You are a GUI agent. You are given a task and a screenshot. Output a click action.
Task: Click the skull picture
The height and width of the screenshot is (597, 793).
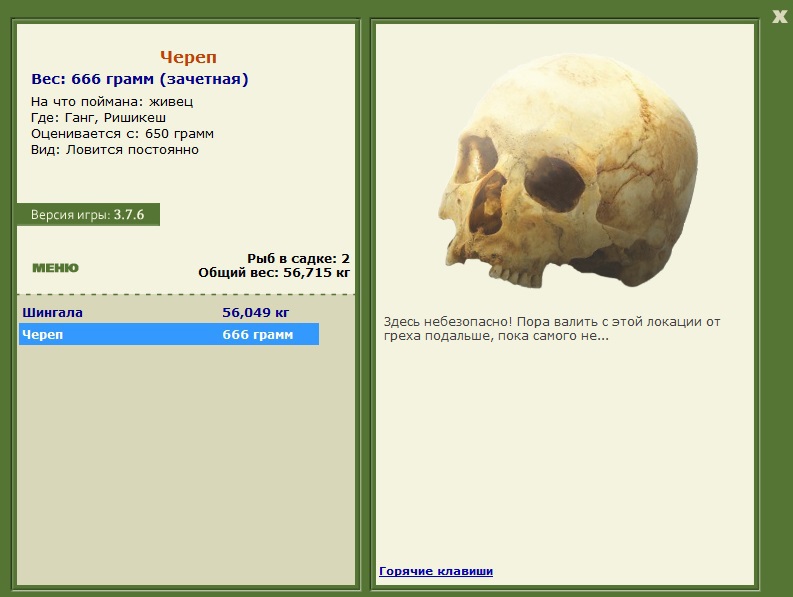click(567, 171)
